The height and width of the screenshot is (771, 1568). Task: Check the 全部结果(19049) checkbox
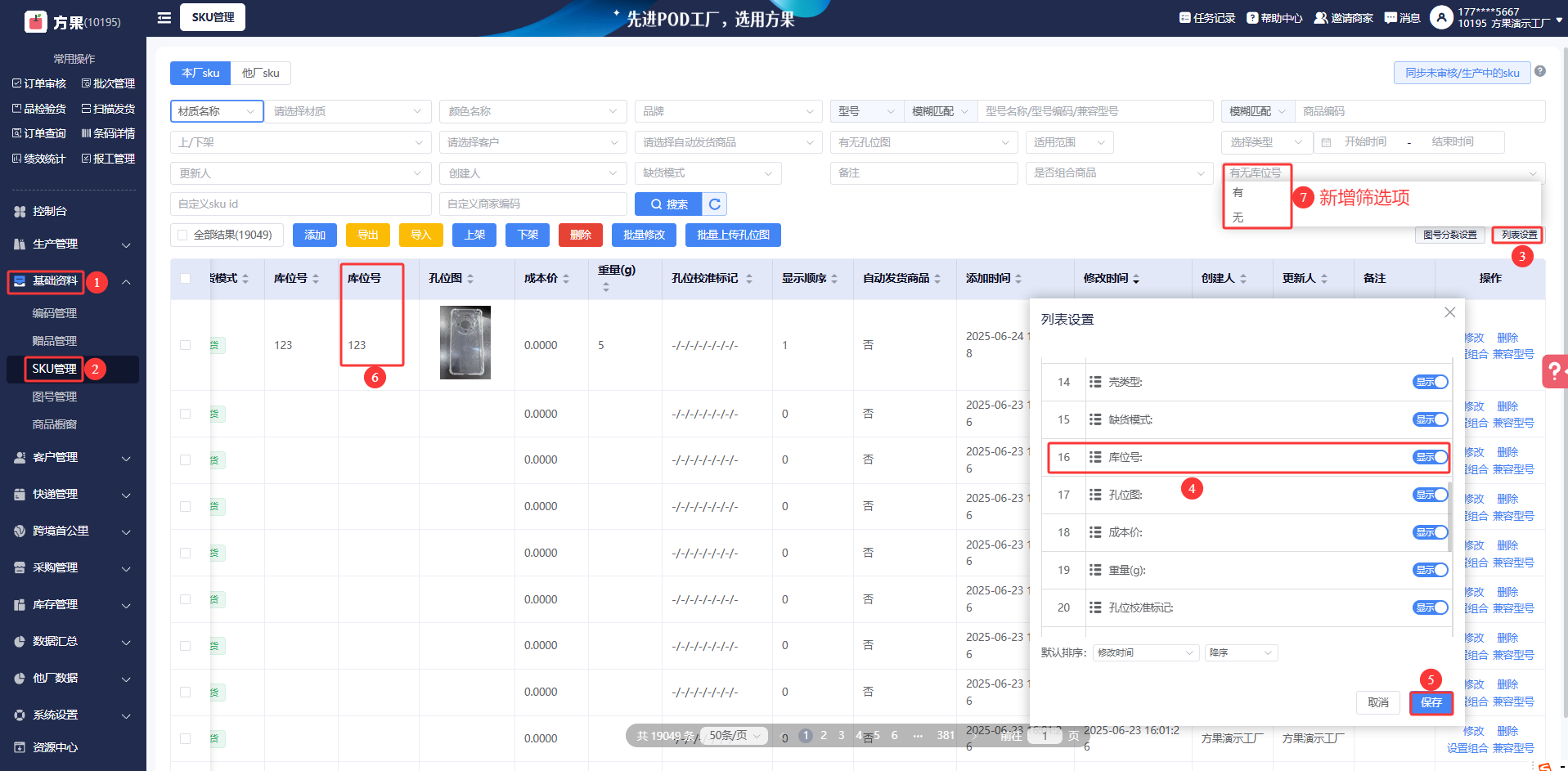[183, 235]
